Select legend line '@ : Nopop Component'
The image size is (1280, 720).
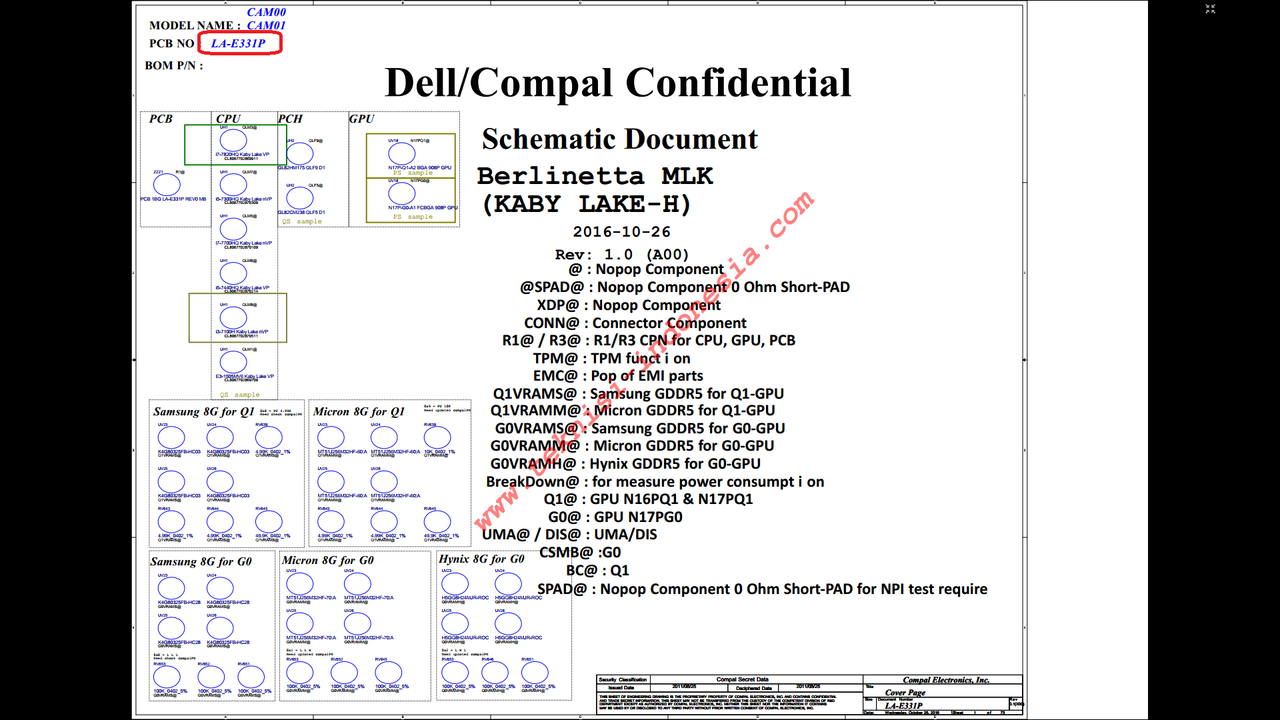click(x=646, y=269)
